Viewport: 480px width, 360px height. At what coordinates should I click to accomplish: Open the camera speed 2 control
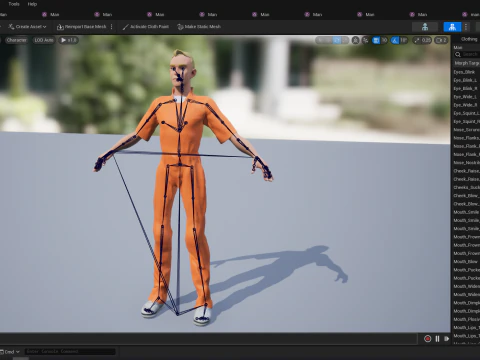click(441, 40)
